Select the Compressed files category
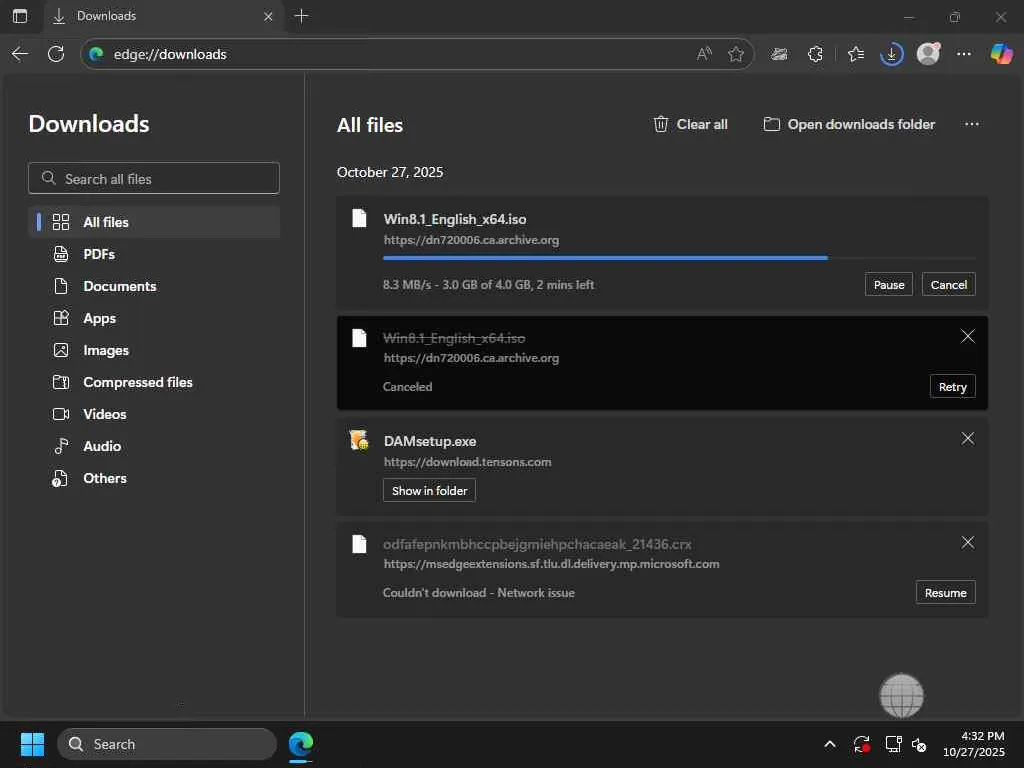Image resolution: width=1024 pixels, height=768 pixels. tap(137, 382)
